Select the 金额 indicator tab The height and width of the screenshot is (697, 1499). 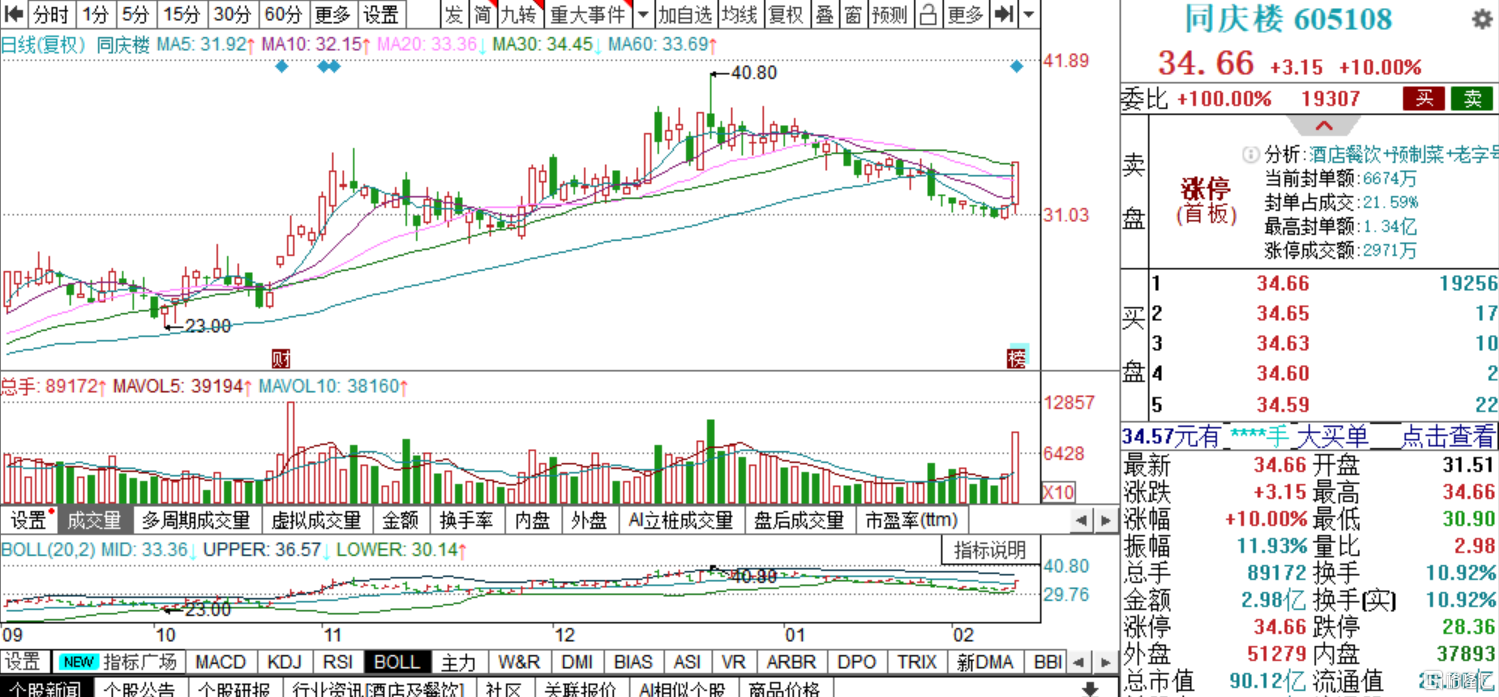tap(401, 520)
